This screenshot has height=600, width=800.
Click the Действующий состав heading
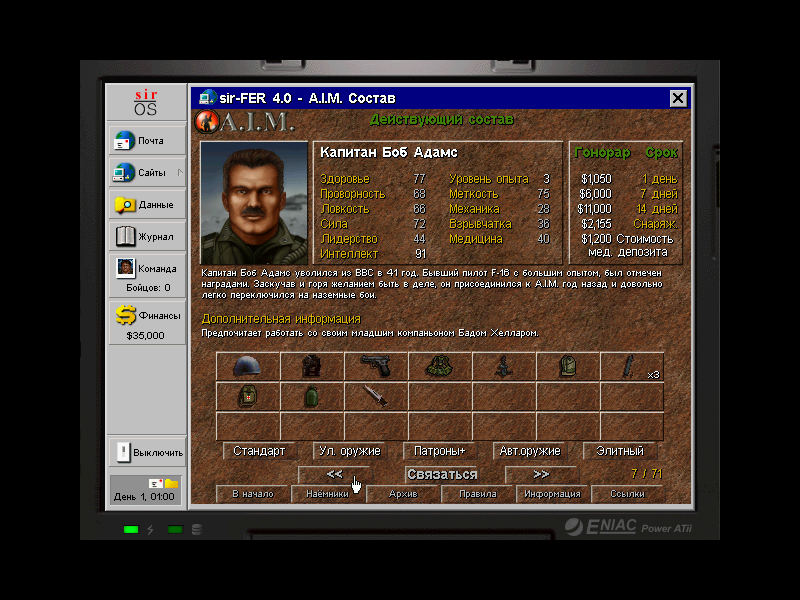click(x=441, y=119)
